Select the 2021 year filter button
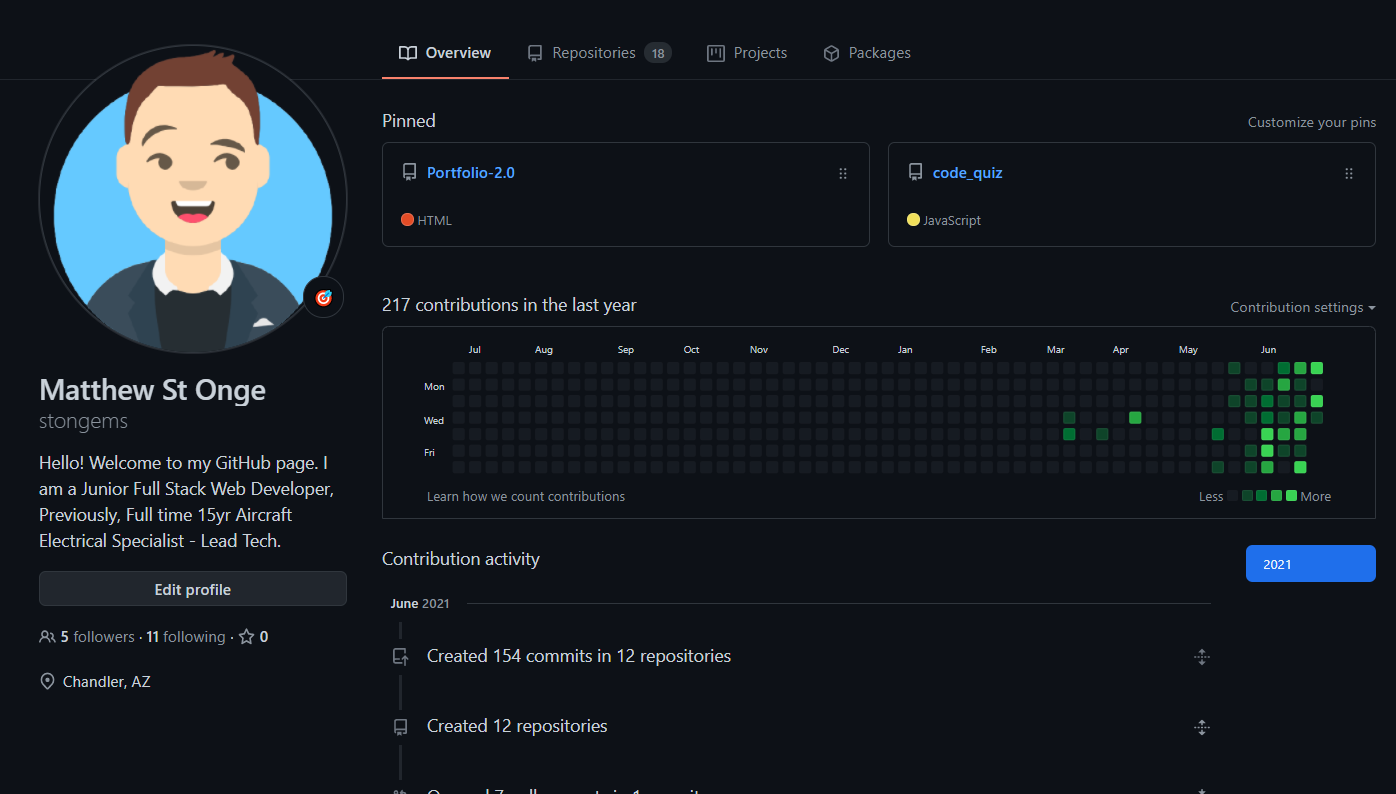 pyautogui.click(x=1310, y=564)
